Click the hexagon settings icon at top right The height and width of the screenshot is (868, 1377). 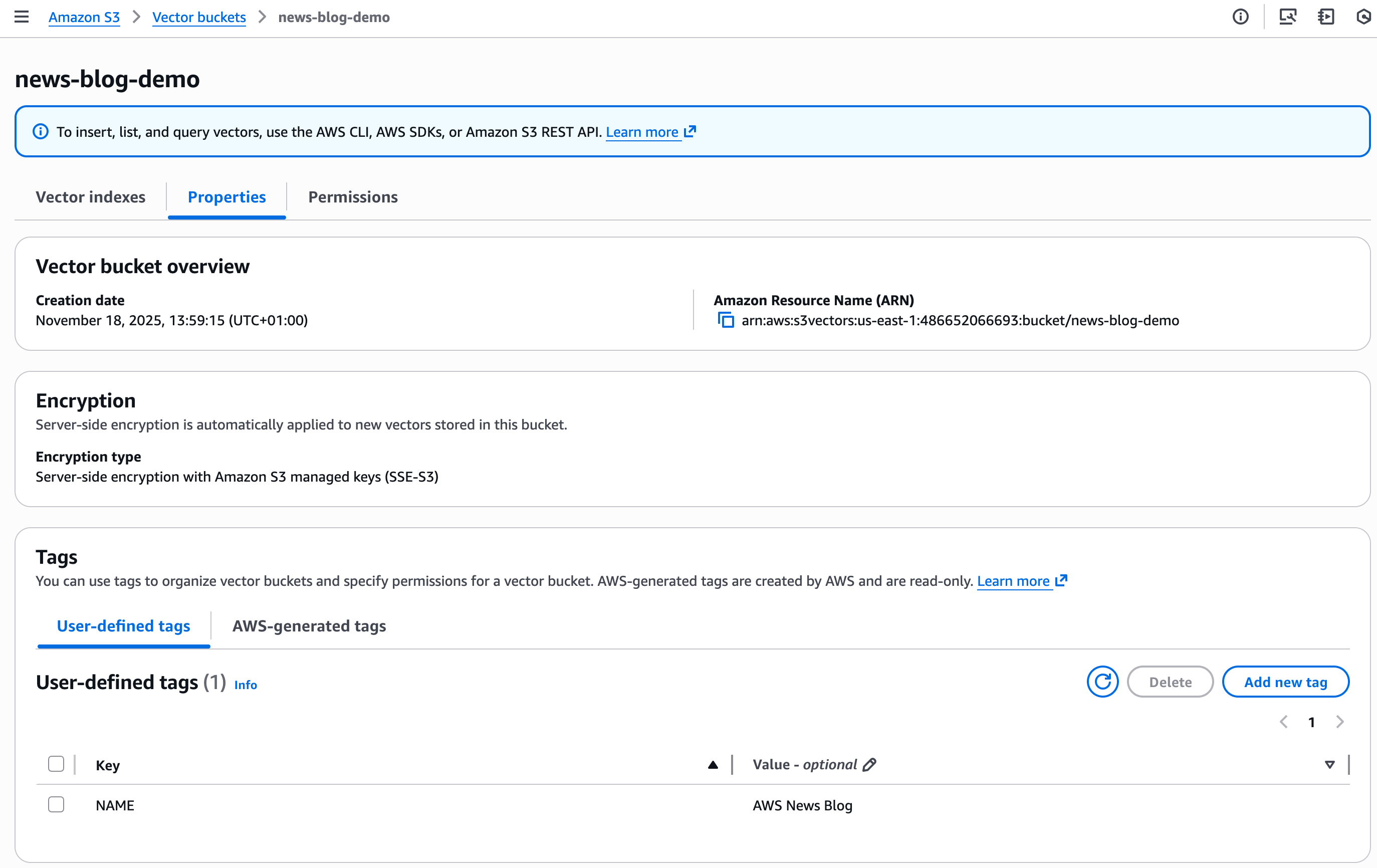coord(1364,17)
